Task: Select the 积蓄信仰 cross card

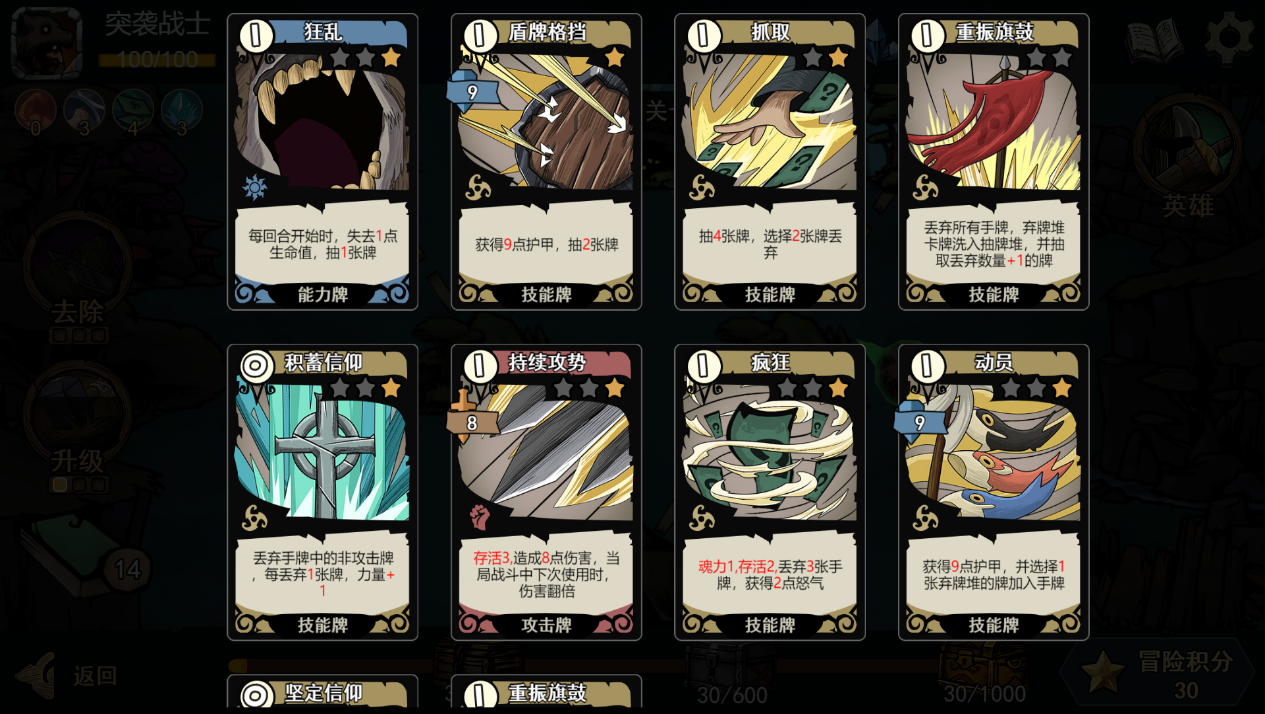Action: pyautogui.click(x=322, y=492)
